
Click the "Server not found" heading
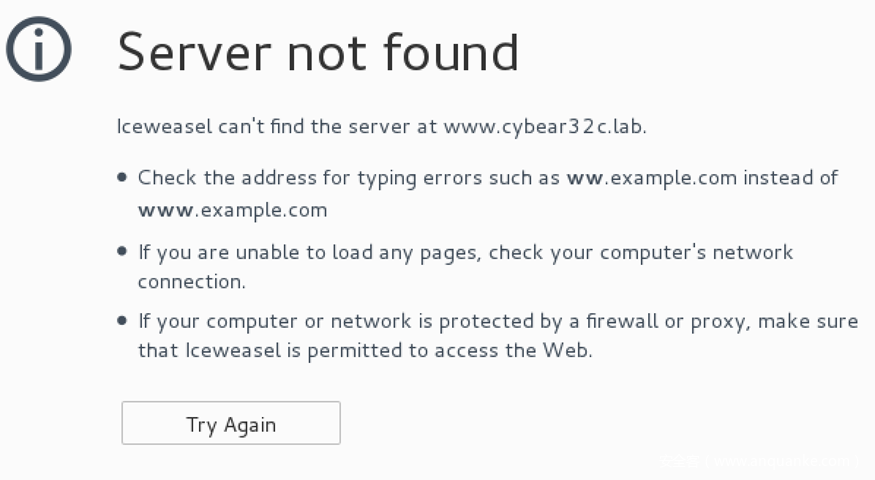pos(318,52)
